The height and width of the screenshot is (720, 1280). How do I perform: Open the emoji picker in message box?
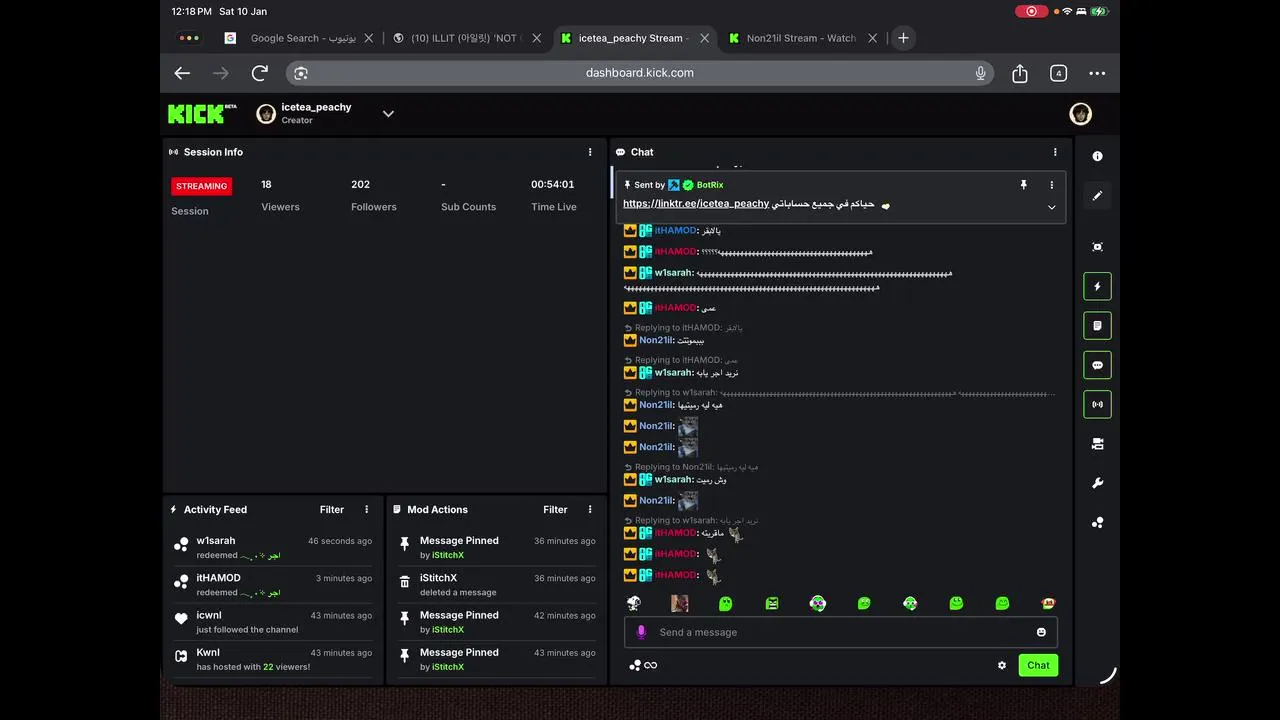coord(1041,632)
